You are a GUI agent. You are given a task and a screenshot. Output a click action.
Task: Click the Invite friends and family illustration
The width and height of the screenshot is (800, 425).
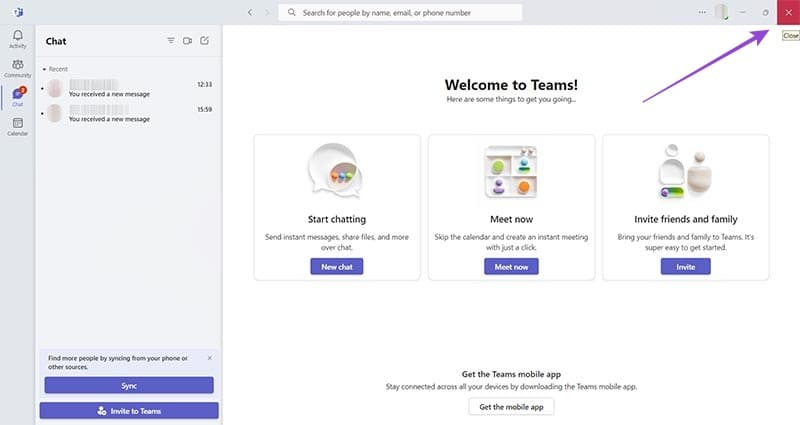click(x=685, y=171)
